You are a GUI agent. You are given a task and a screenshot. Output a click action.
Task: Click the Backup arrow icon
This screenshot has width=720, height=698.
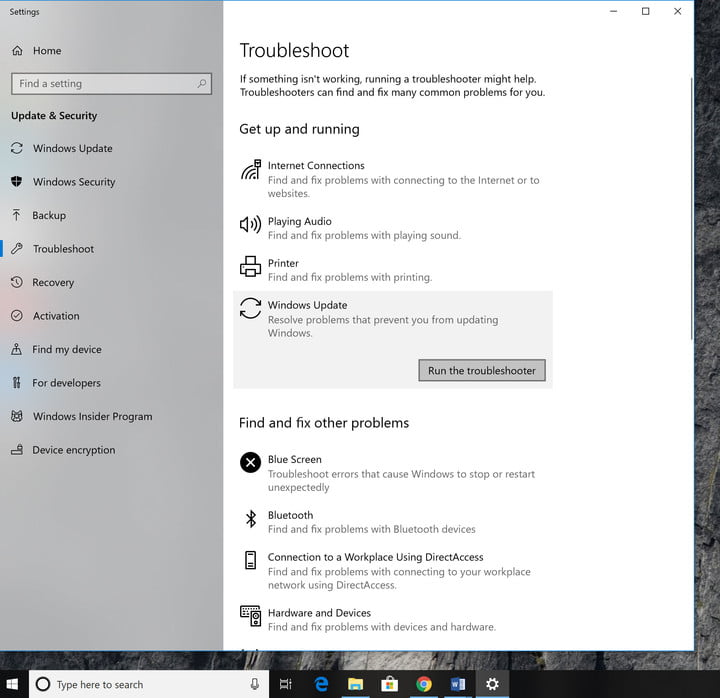coord(17,215)
